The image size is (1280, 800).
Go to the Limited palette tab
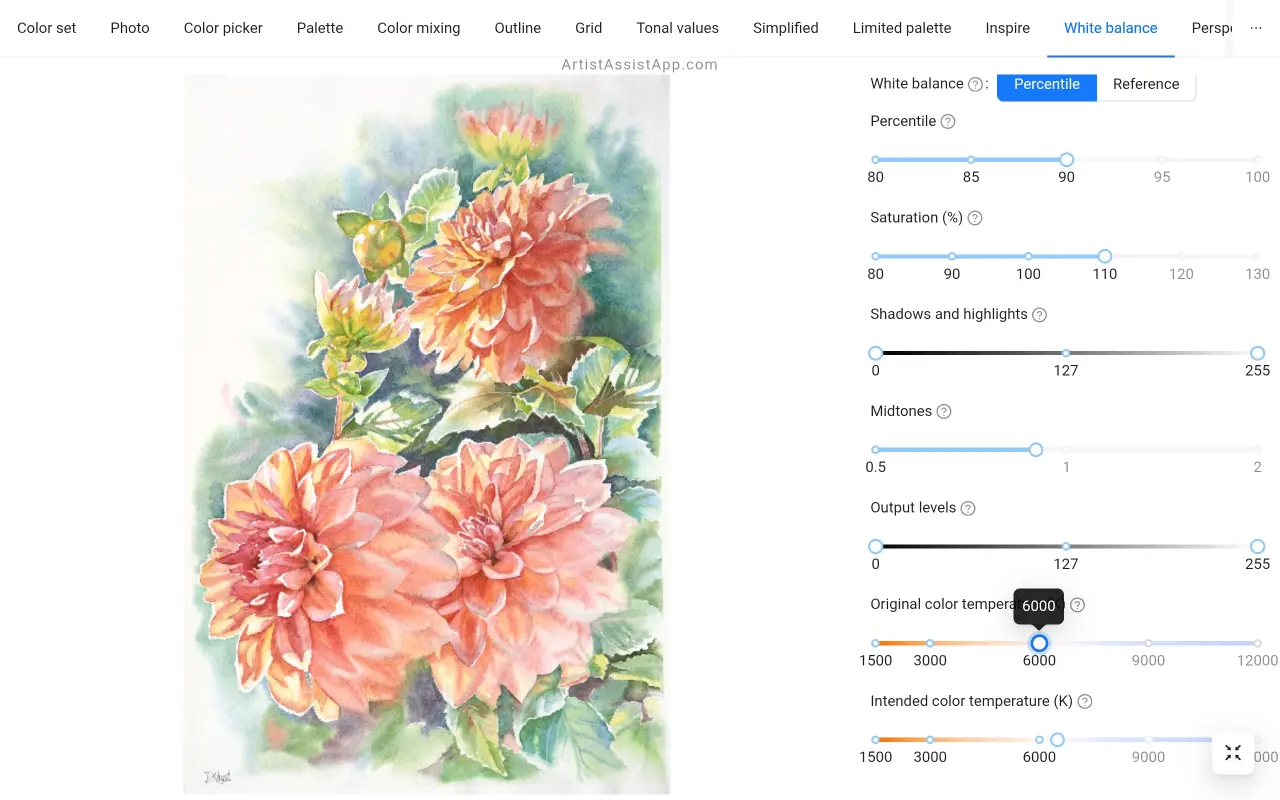901,28
